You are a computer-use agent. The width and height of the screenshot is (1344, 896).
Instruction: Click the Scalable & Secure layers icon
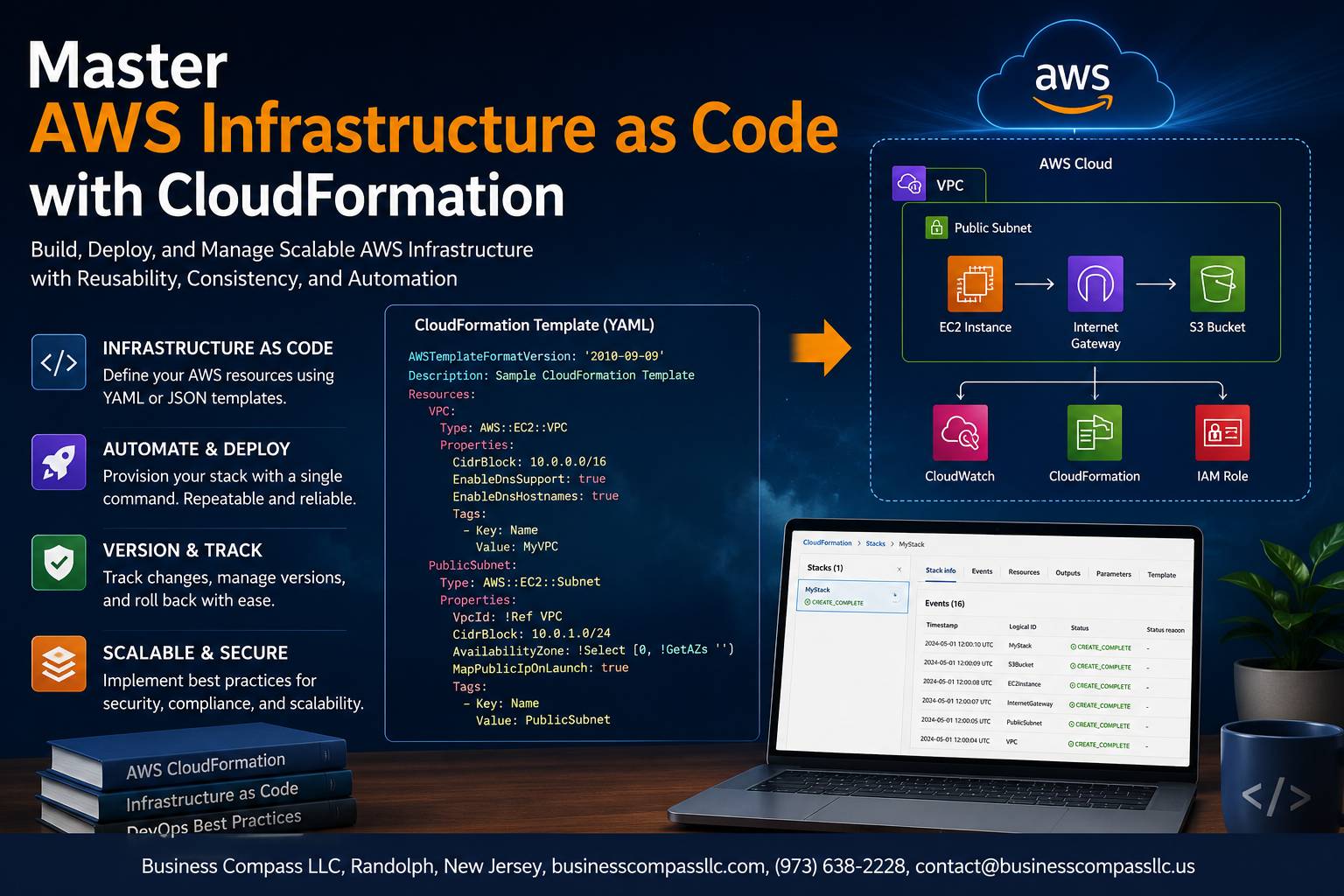(x=59, y=664)
